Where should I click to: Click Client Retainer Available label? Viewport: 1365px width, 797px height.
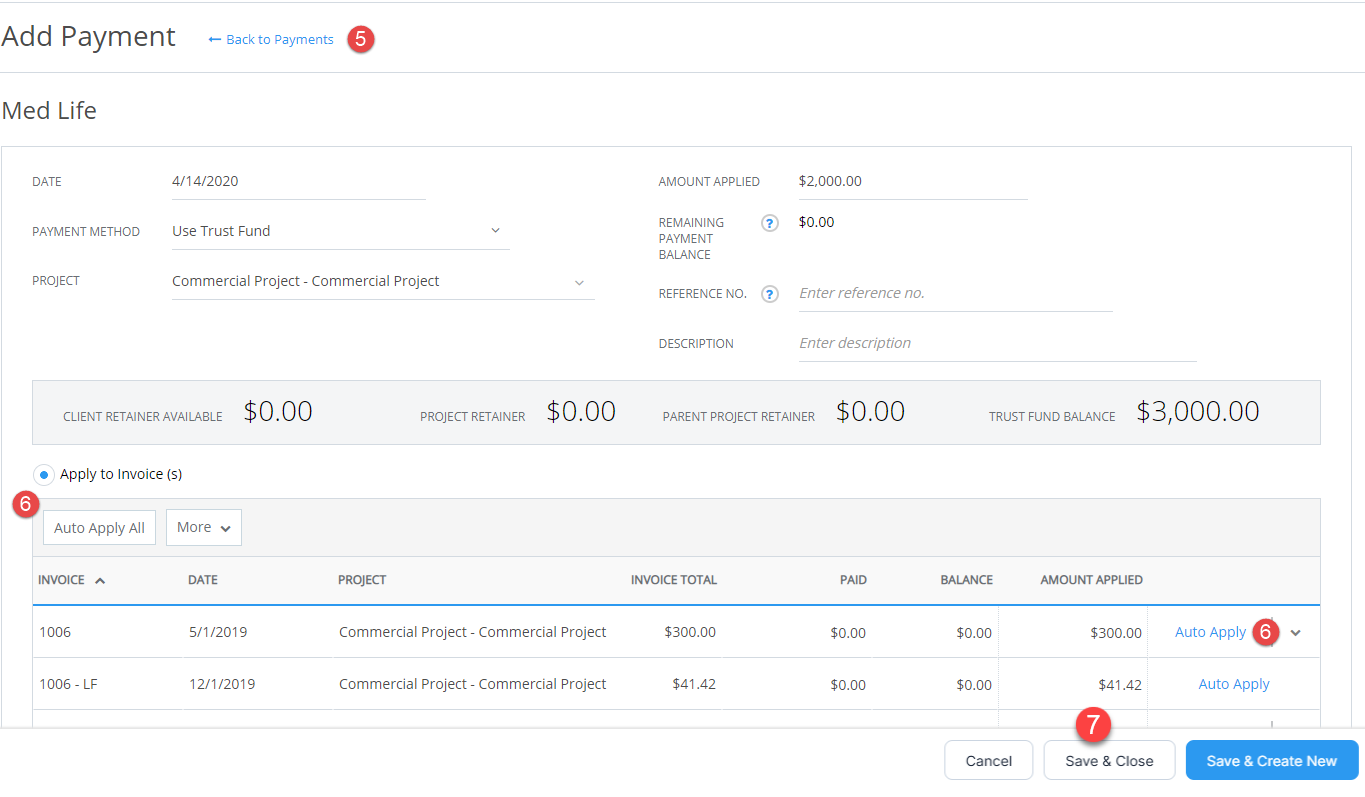[x=143, y=417]
